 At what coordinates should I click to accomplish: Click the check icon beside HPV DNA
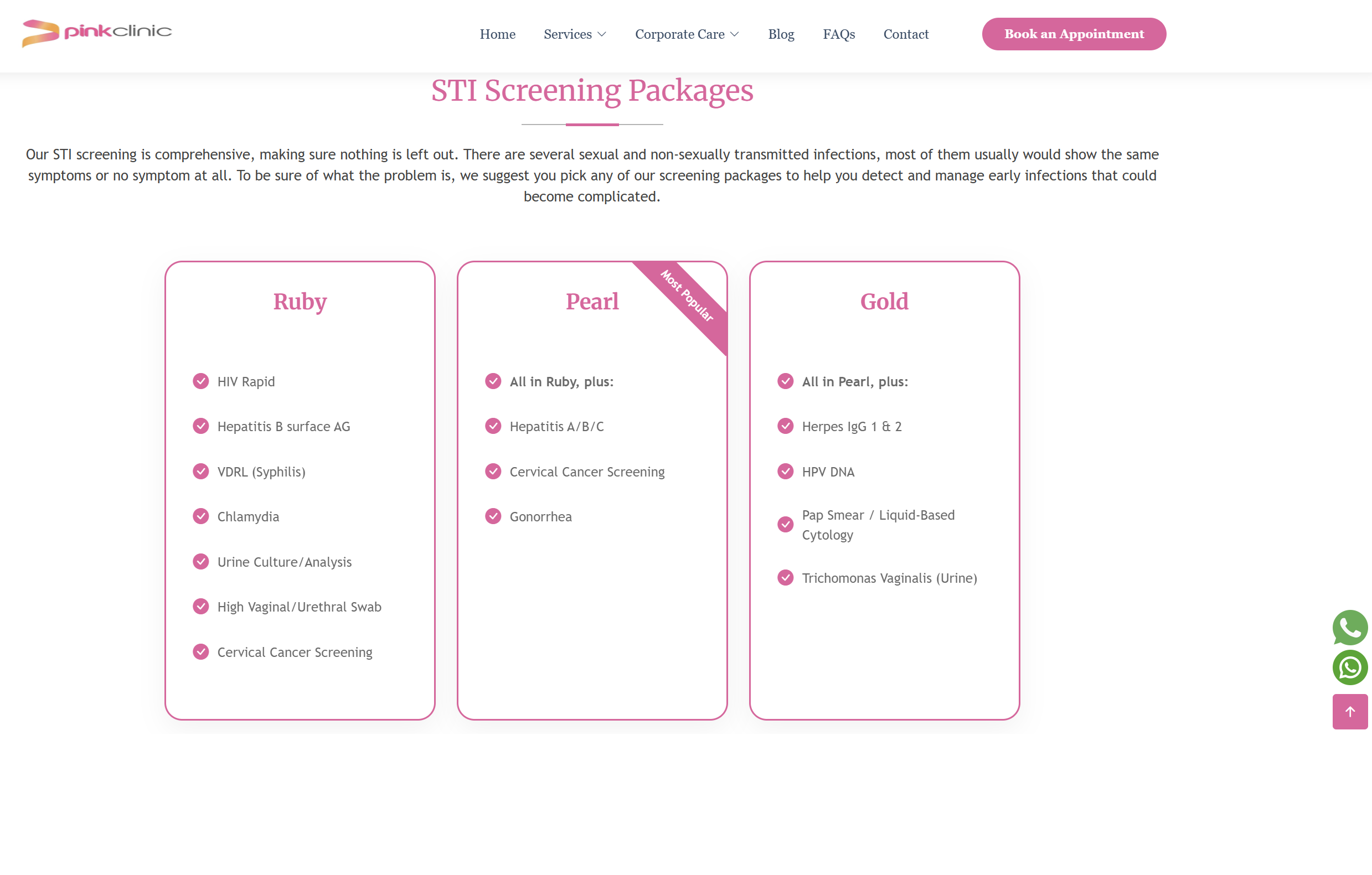[785, 471]
